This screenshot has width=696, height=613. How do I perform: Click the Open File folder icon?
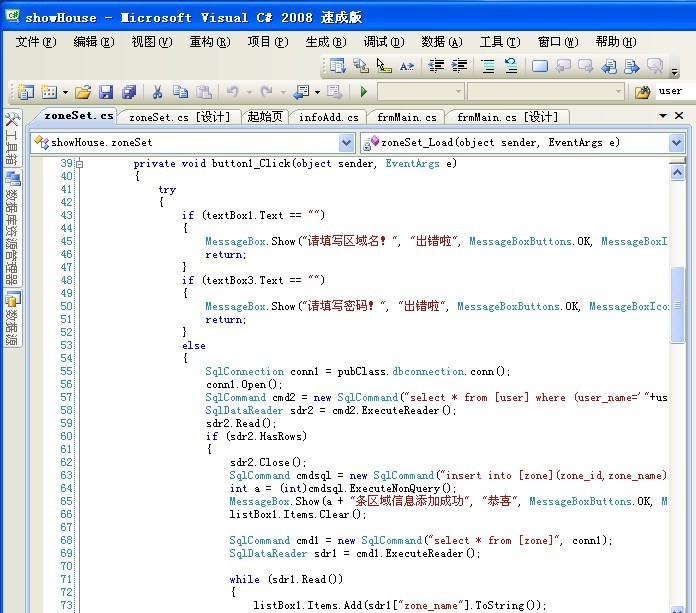83,92
